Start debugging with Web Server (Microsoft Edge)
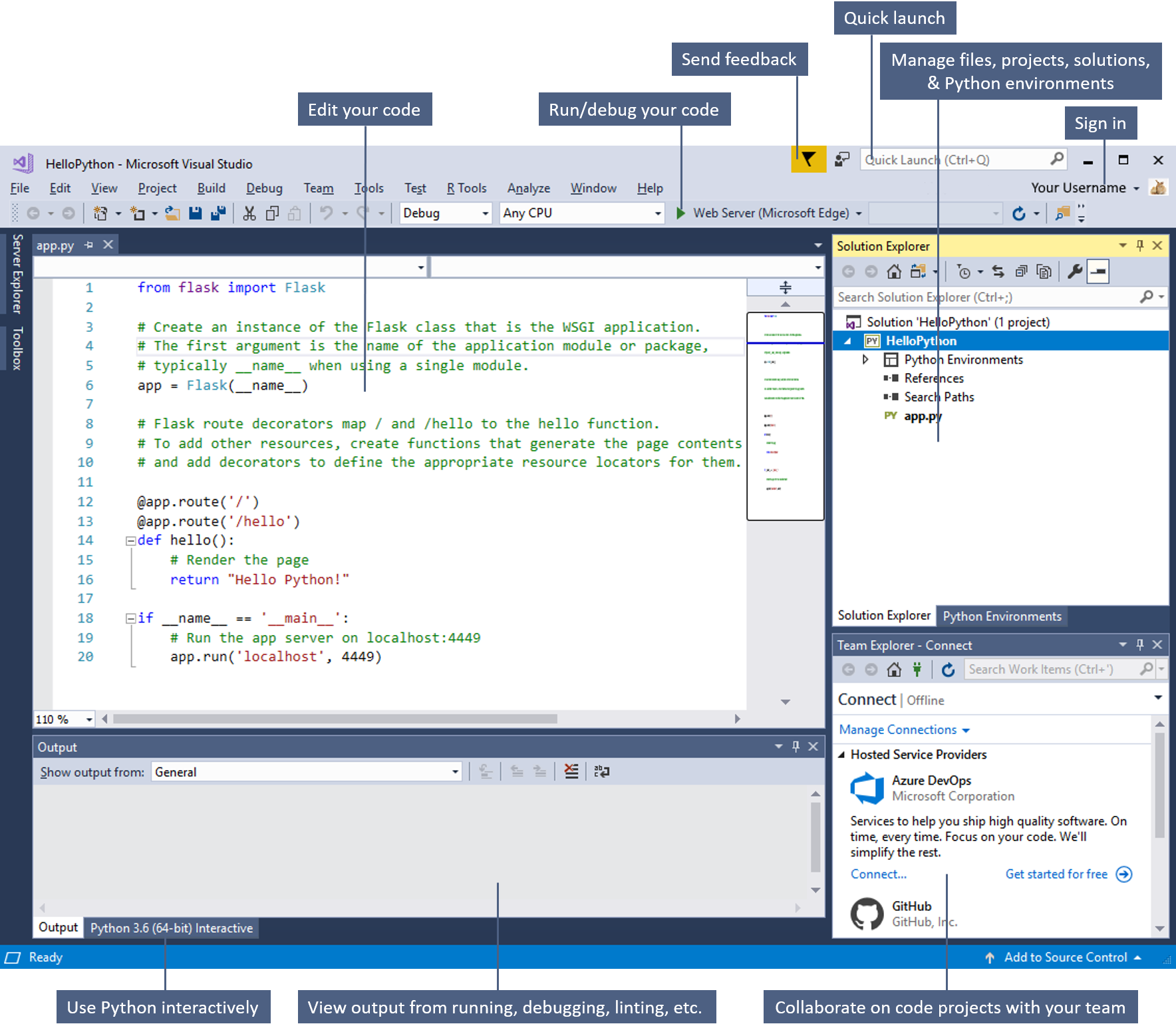 point(680,213)
